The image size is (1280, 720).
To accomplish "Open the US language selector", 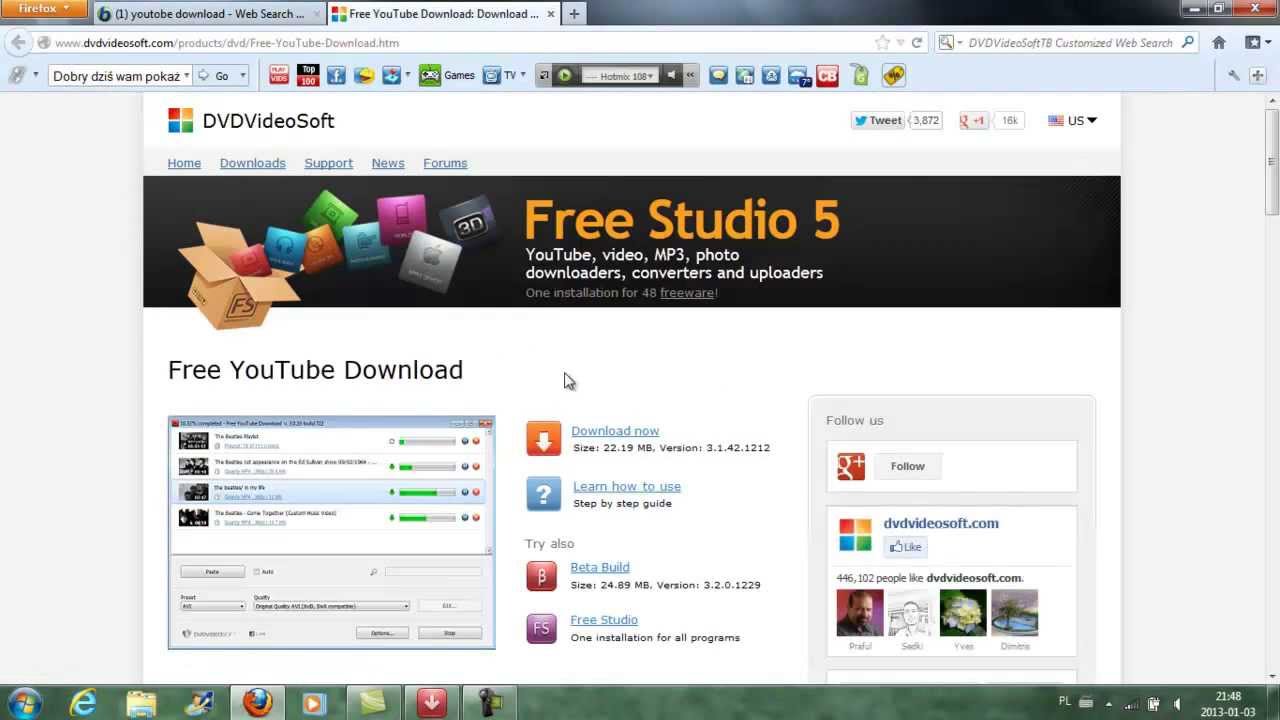I will tap(1072, 120).
